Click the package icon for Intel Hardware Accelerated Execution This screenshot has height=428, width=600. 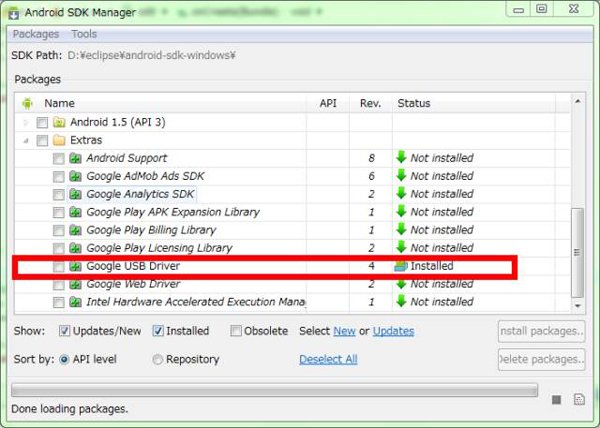[75, 302]
